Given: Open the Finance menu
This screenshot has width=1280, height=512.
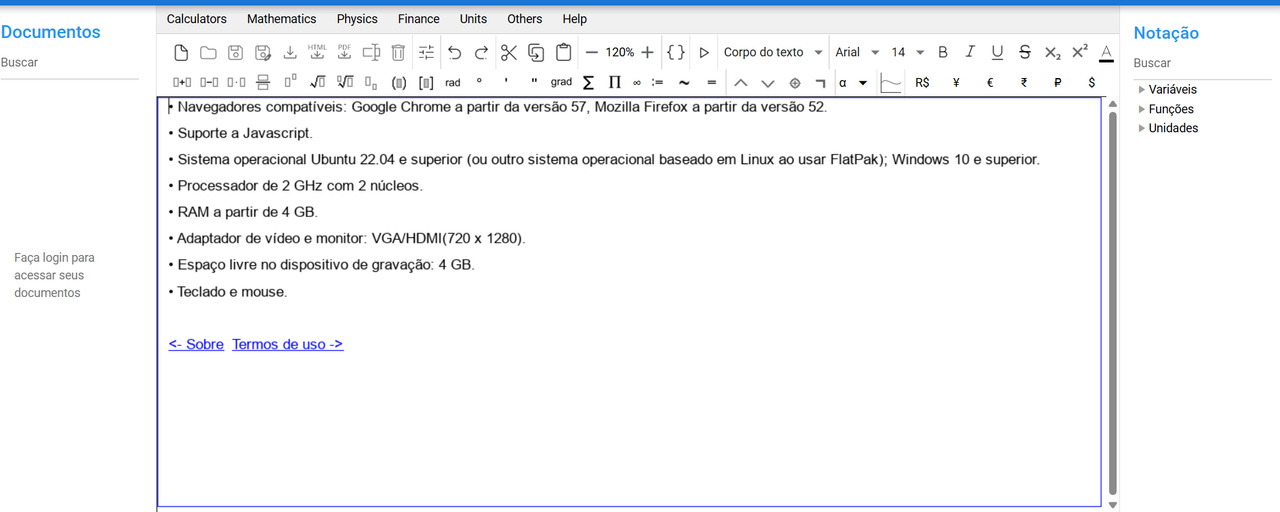Looking at the screenshot, I should click(x=418, y=19).
